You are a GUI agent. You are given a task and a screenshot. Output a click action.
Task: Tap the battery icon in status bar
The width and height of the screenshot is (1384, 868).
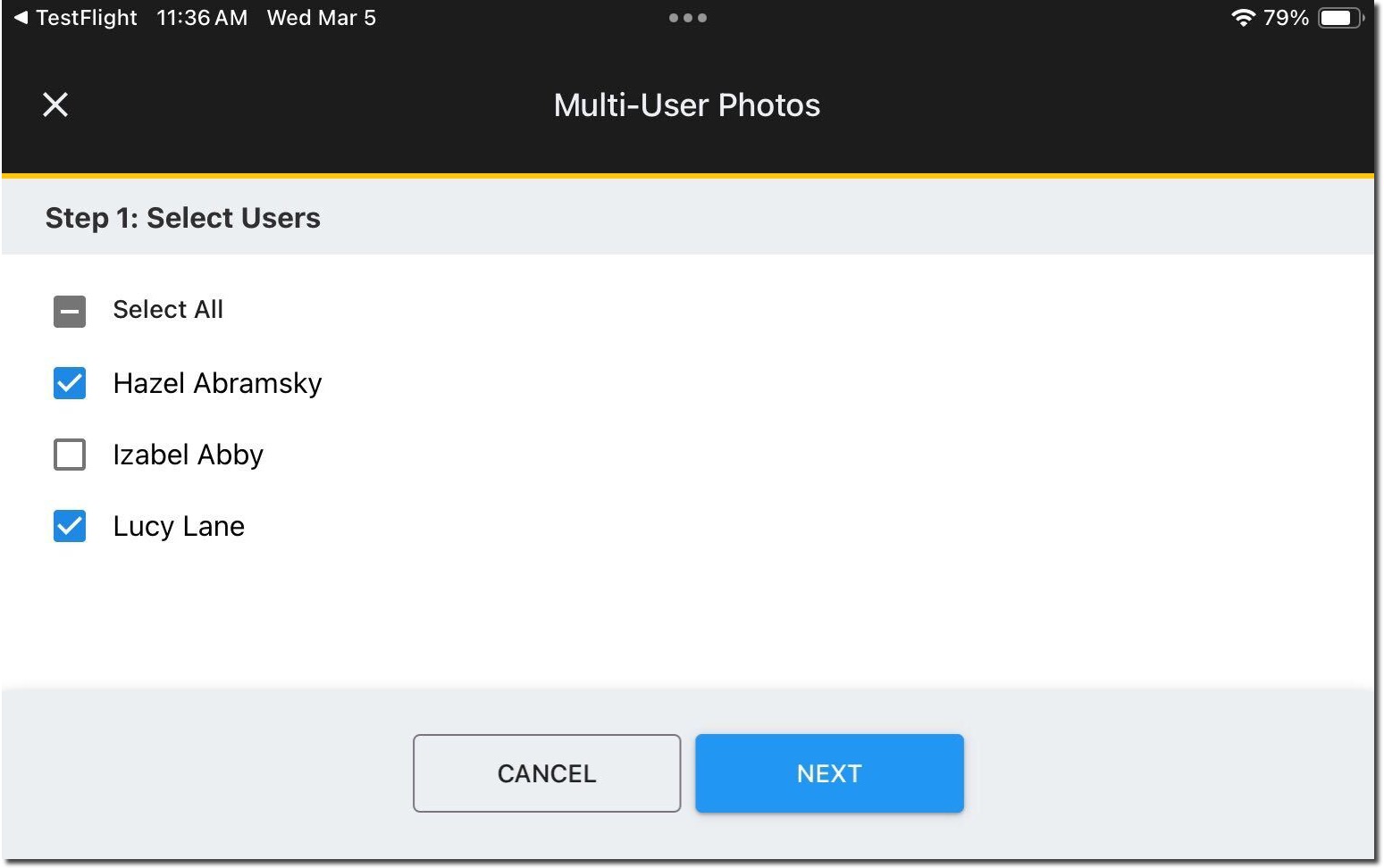click(1339, 18)
